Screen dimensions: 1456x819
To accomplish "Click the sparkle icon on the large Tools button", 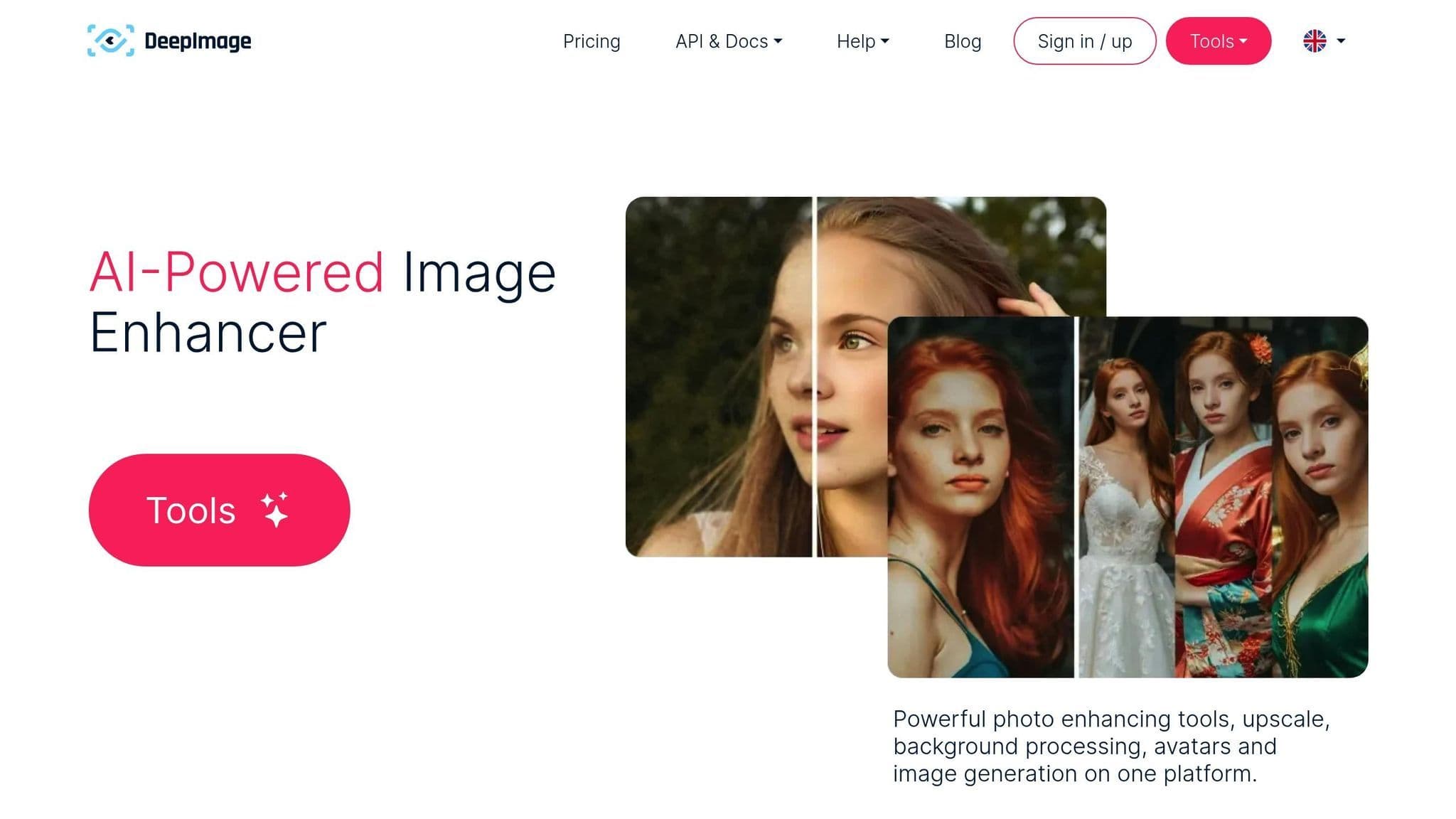I will 275,510.
